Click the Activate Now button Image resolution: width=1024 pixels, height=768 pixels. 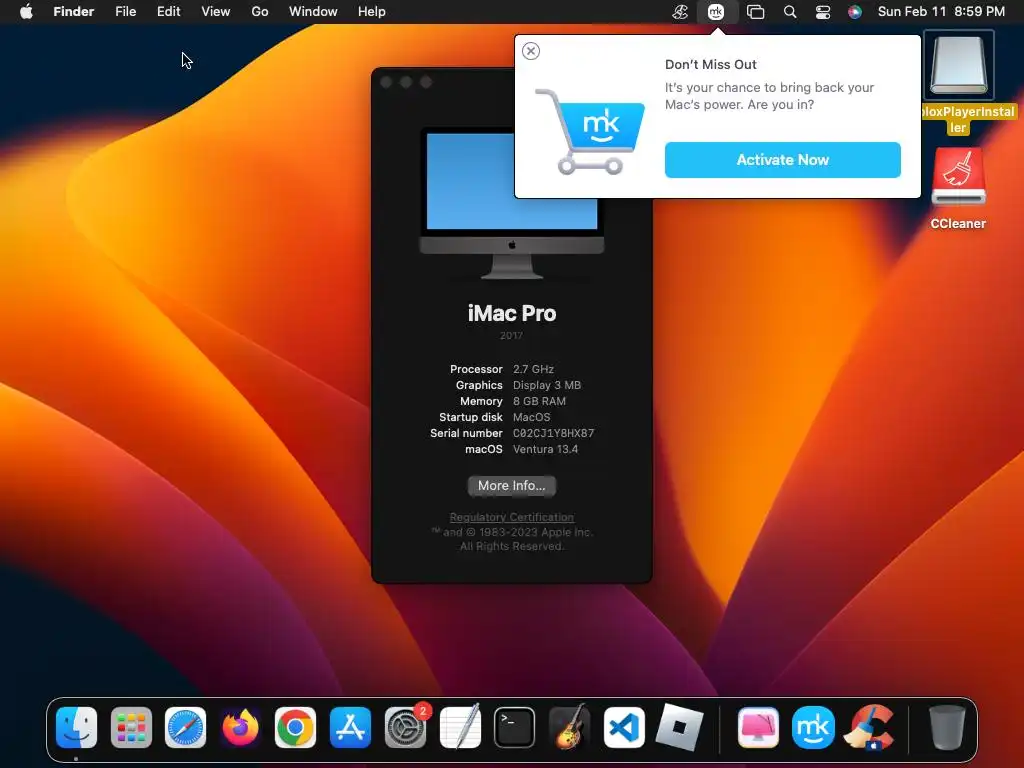pyautogui.click(x=782, y=160)
